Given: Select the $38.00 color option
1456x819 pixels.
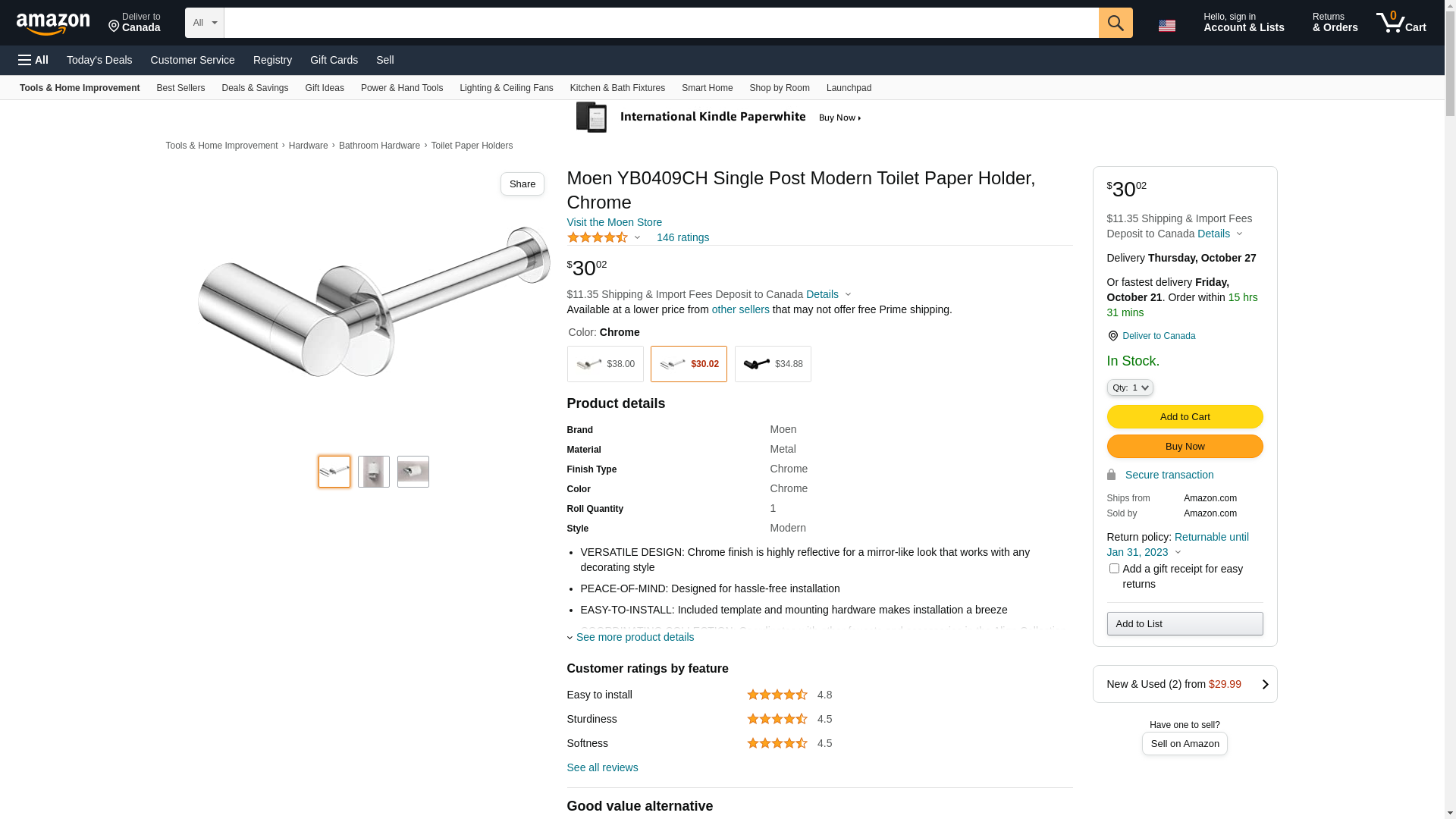Looking at the screenshot, I should point(605,364).
